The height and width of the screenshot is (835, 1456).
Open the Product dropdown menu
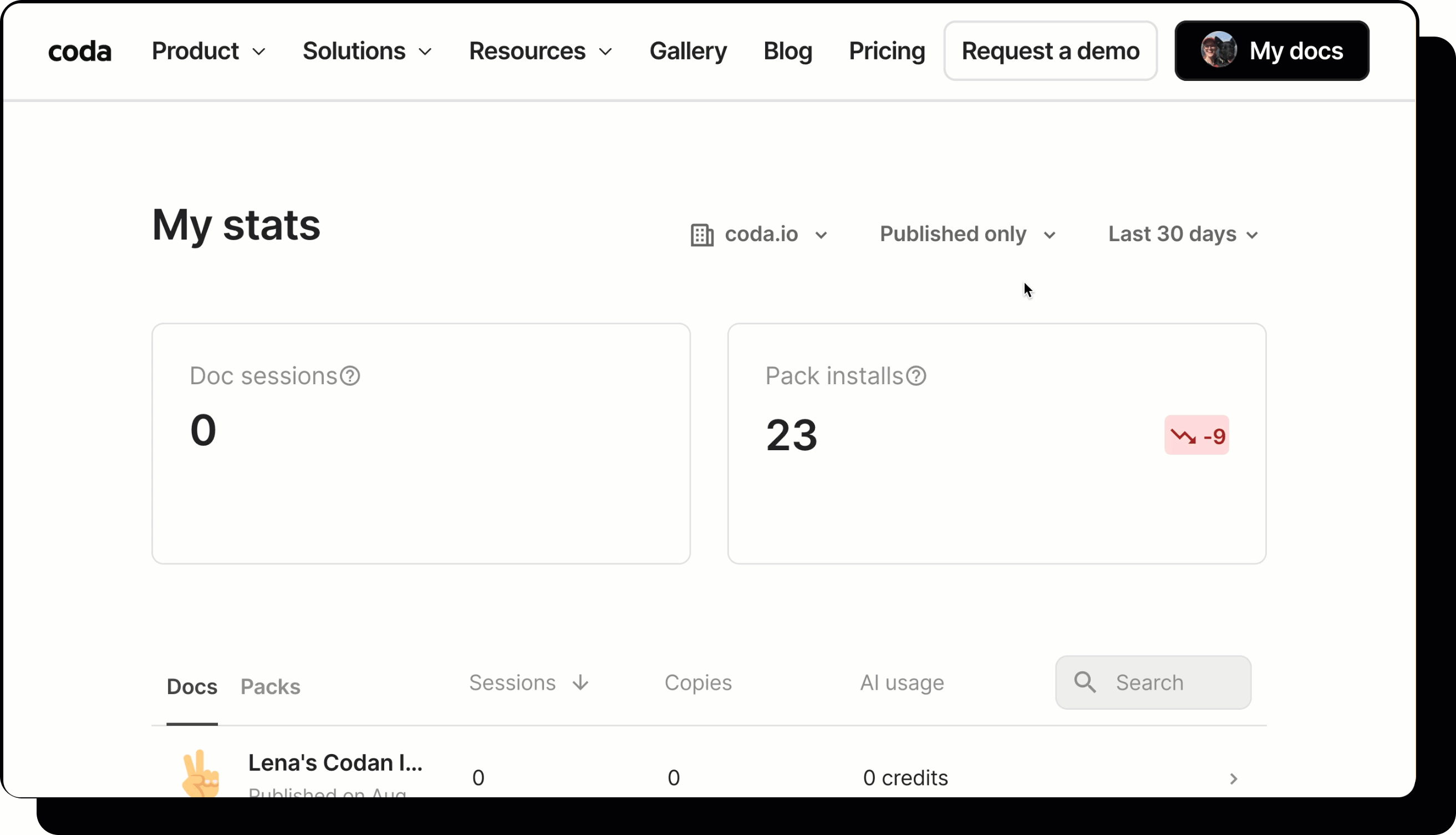click(208, 52)
